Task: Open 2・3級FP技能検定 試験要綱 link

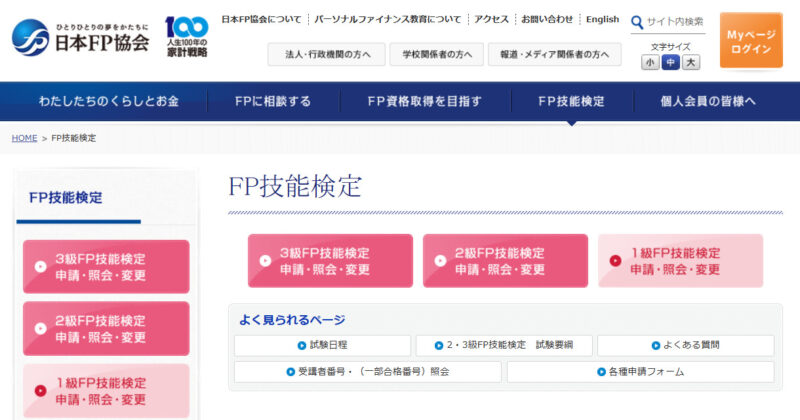Action: 504,345
